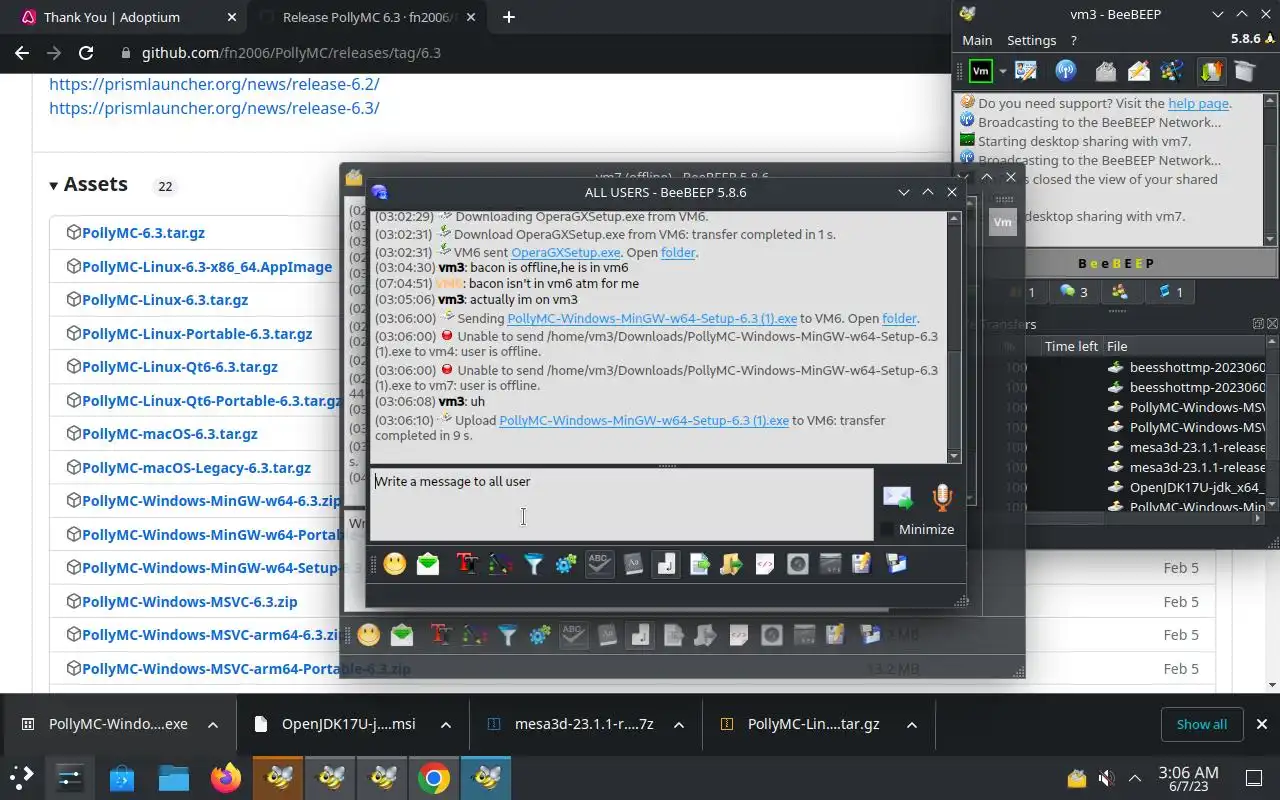Image resolution: width=1280 pixels, height=800 pixels.
Task: Click the message box 'Write a message to all user'
Action: point(622,505)
